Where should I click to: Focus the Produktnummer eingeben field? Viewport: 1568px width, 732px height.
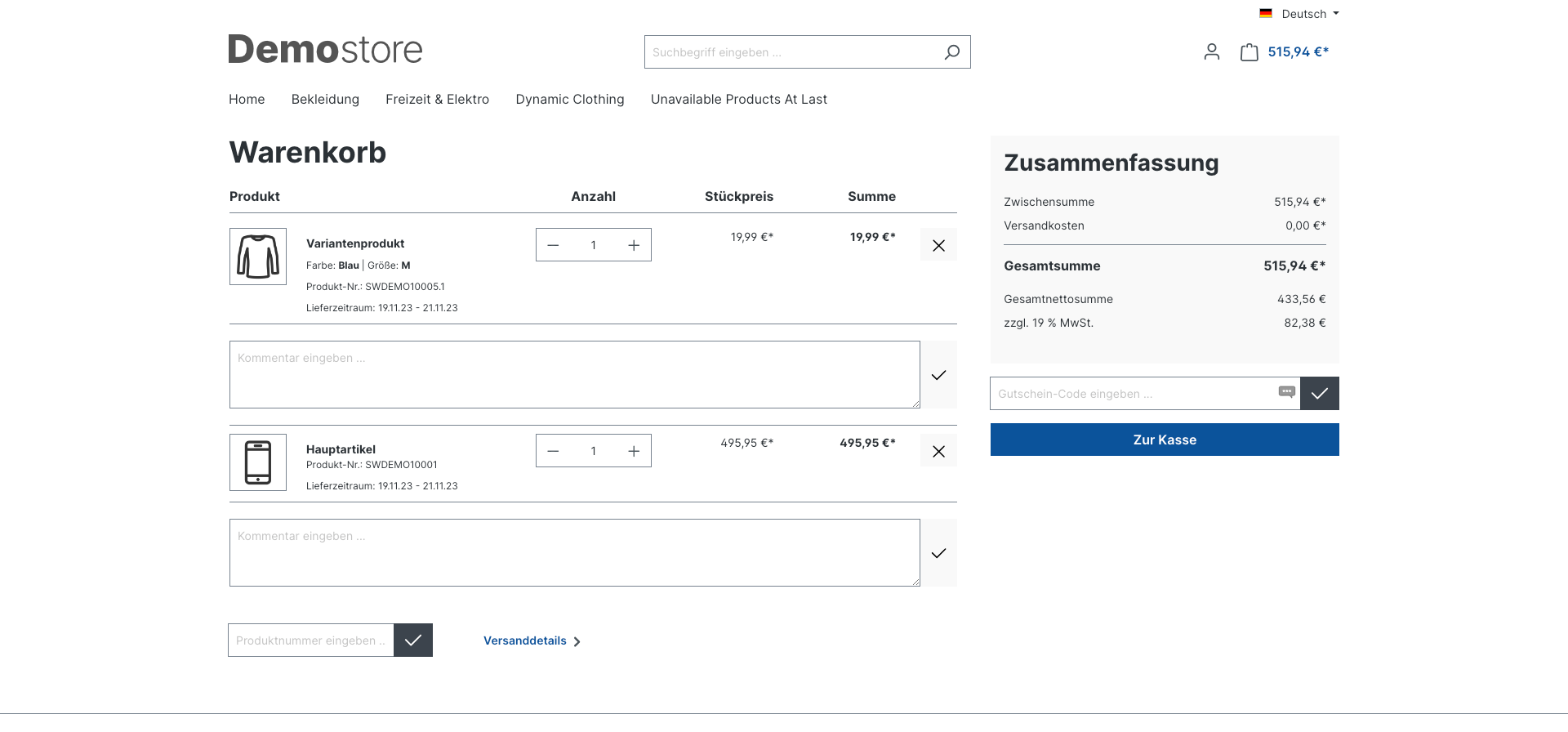311,640
